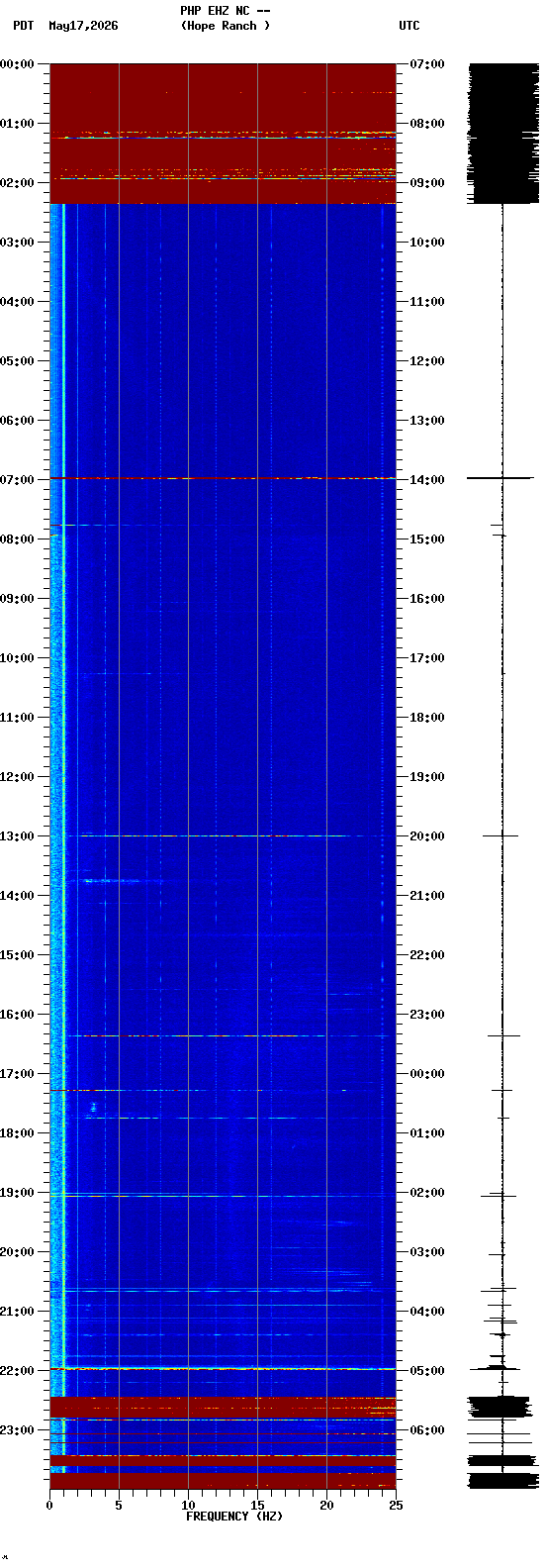This screenshot has width=546, height=1568.
Task: Click the '(Hope Ranch )' location label
Action: pos(226,26)
